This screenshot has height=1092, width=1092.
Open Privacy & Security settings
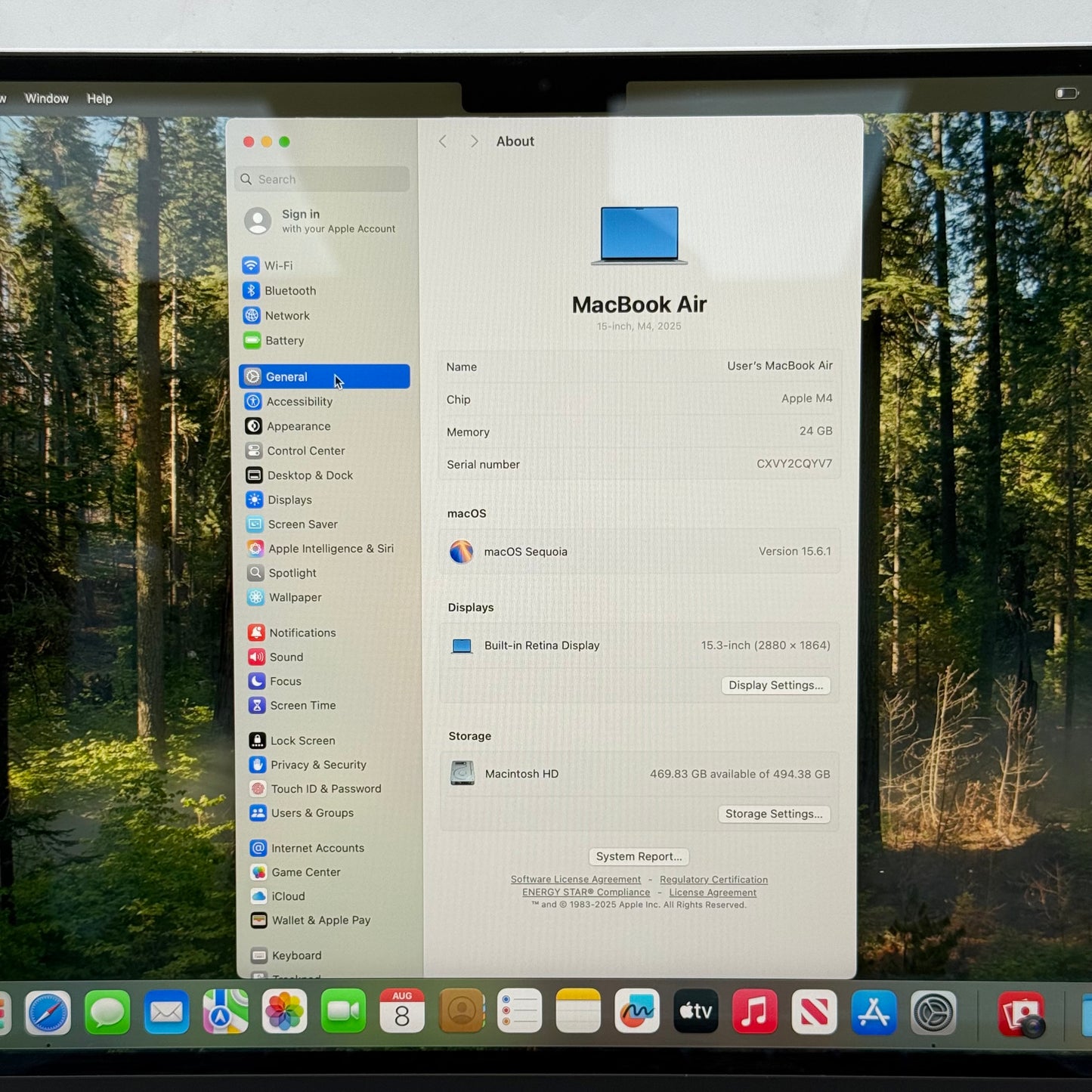coord(308,765)
